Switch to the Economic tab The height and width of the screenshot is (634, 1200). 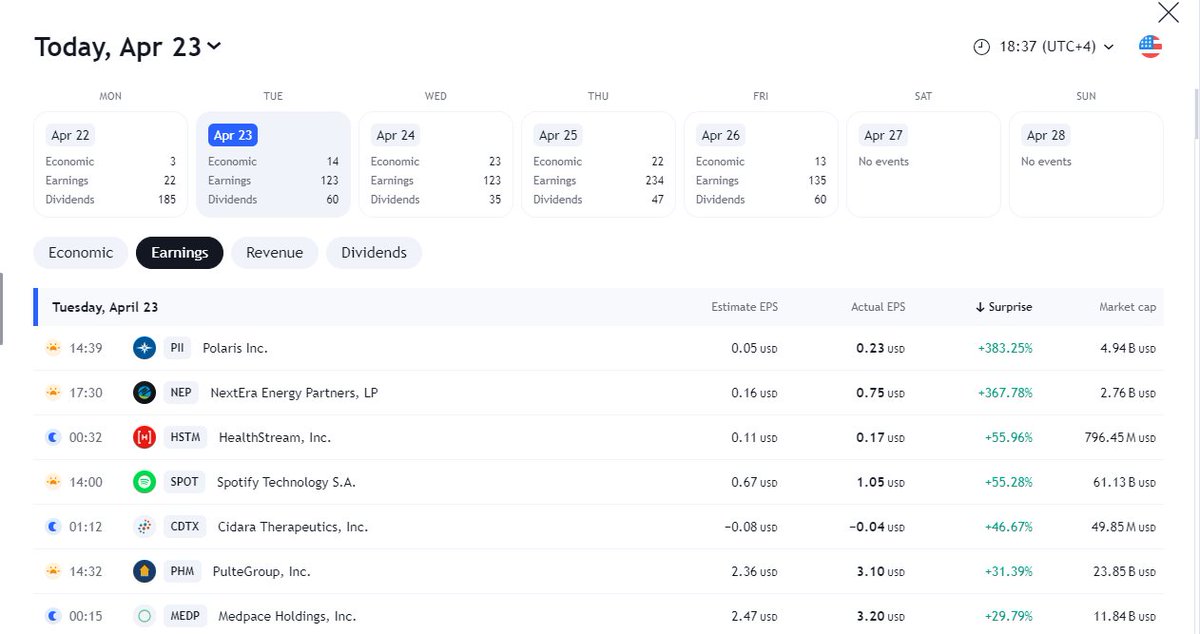(x=81, y=253)
